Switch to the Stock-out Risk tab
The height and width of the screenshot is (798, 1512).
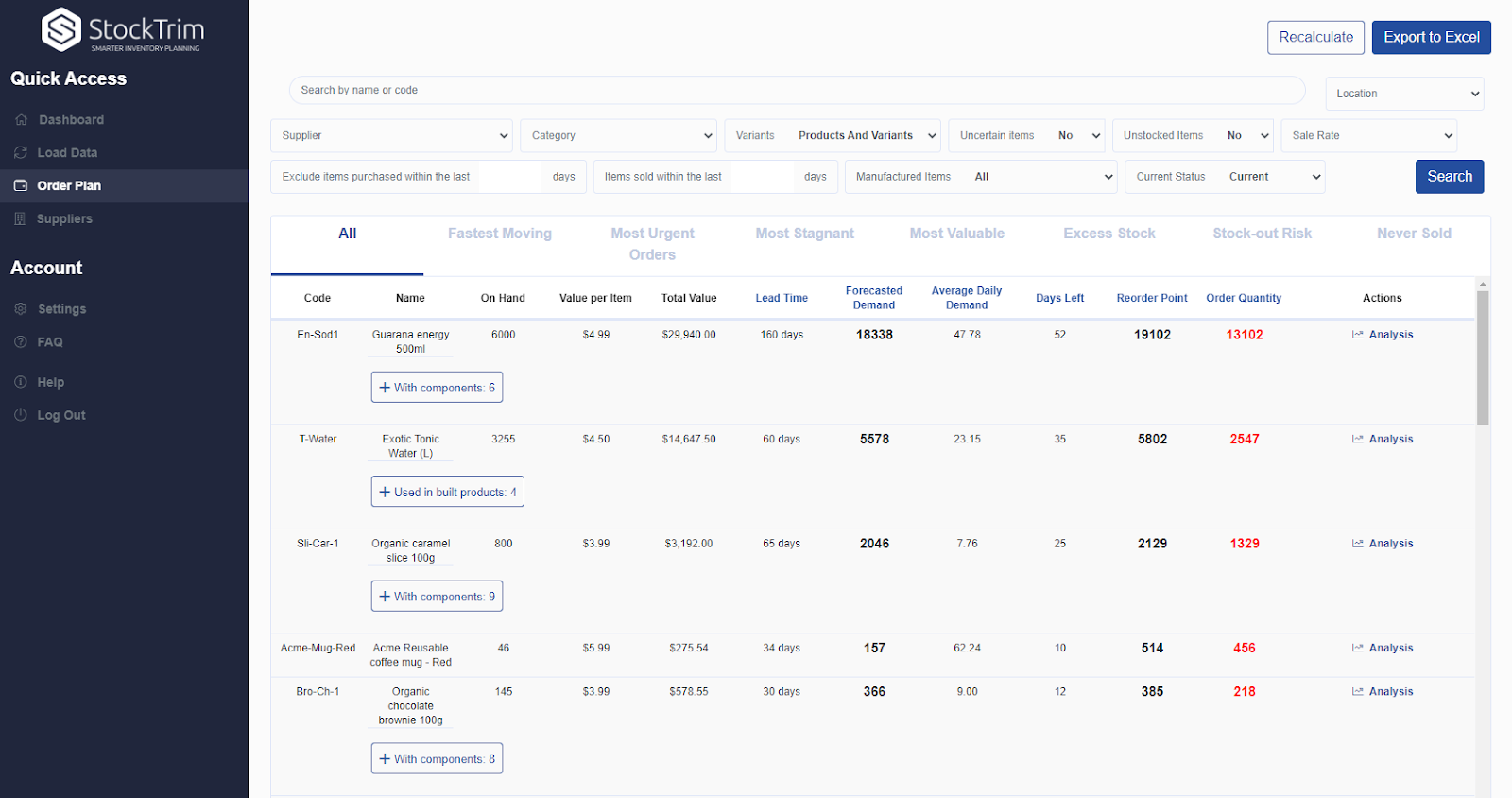pyautogui.click(x=1262, y=234)
